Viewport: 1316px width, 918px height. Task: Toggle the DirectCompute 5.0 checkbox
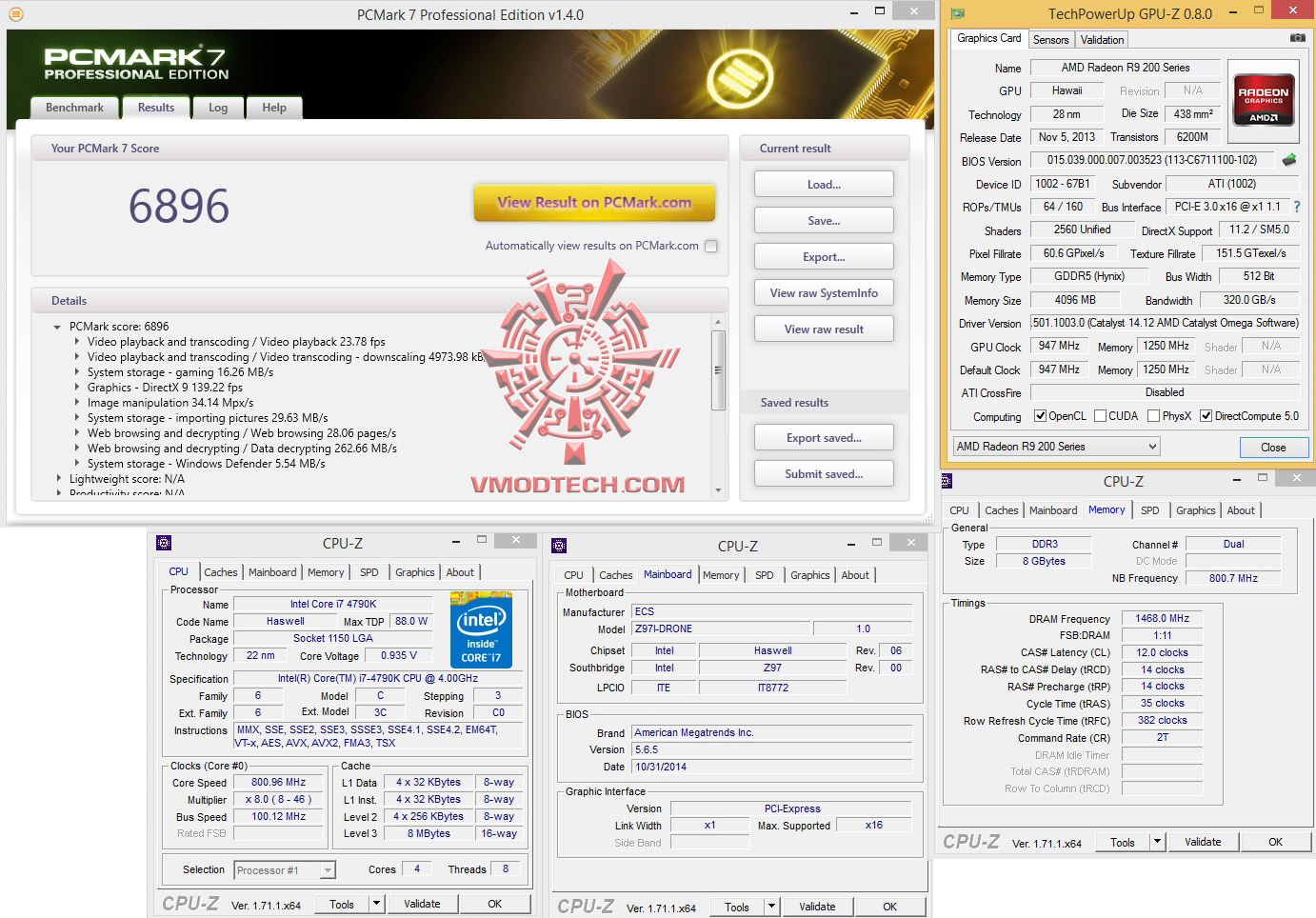point(1206,416)
